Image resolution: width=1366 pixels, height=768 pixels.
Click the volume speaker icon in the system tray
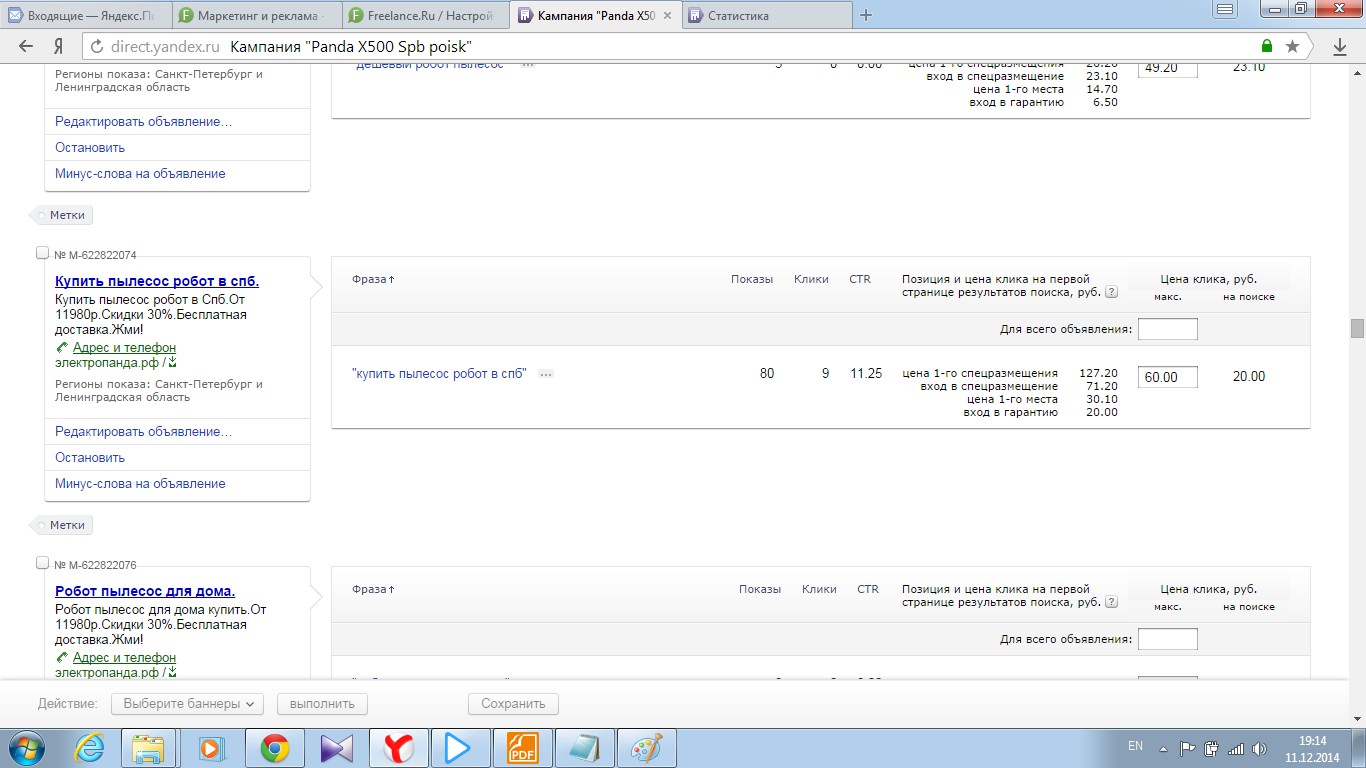point(1260,748)
